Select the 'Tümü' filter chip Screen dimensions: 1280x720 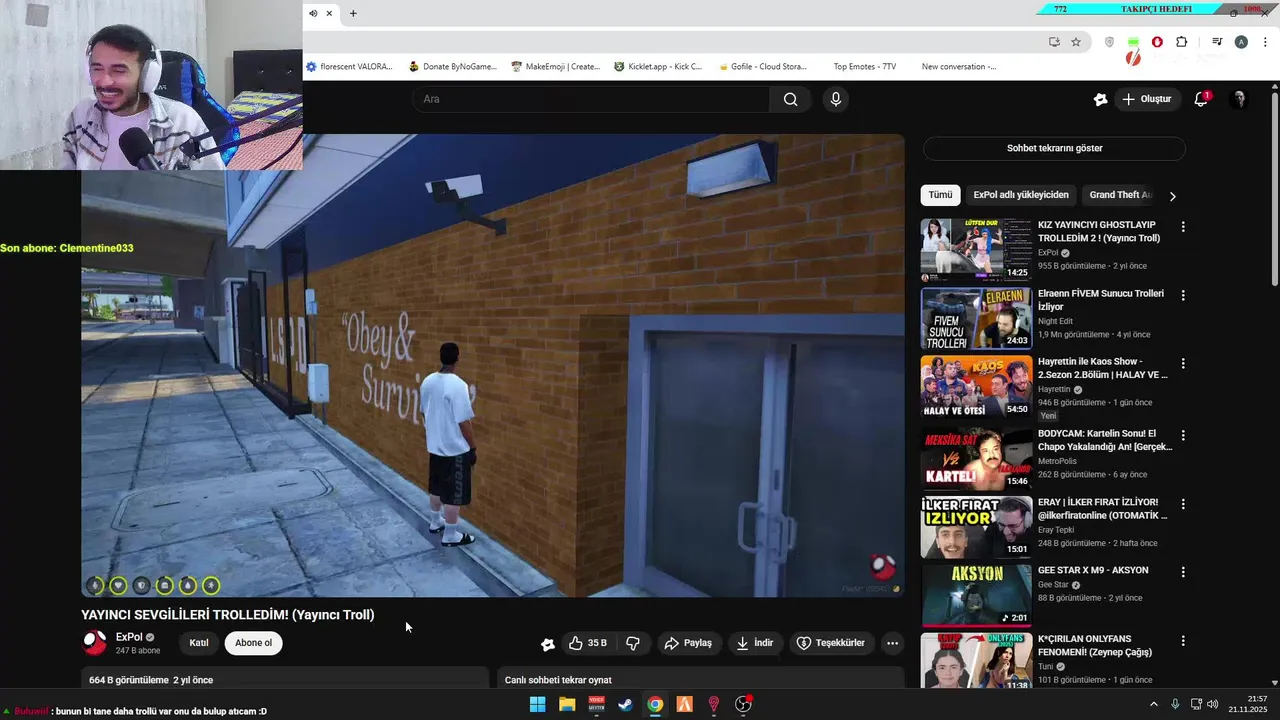click(x=940, y=195)
